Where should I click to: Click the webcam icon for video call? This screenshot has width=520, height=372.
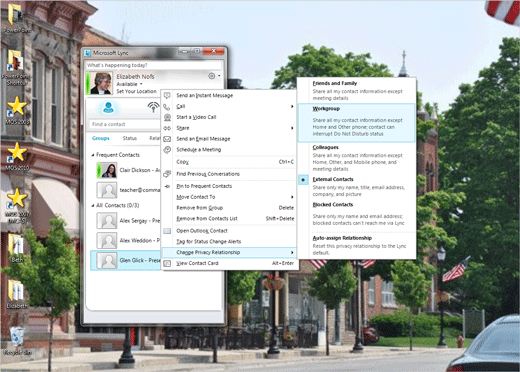(x=167, y=117)
